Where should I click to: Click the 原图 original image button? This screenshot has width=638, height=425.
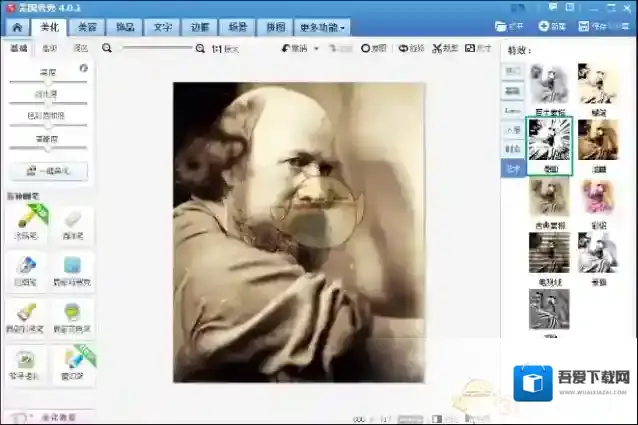coord(374,48)
